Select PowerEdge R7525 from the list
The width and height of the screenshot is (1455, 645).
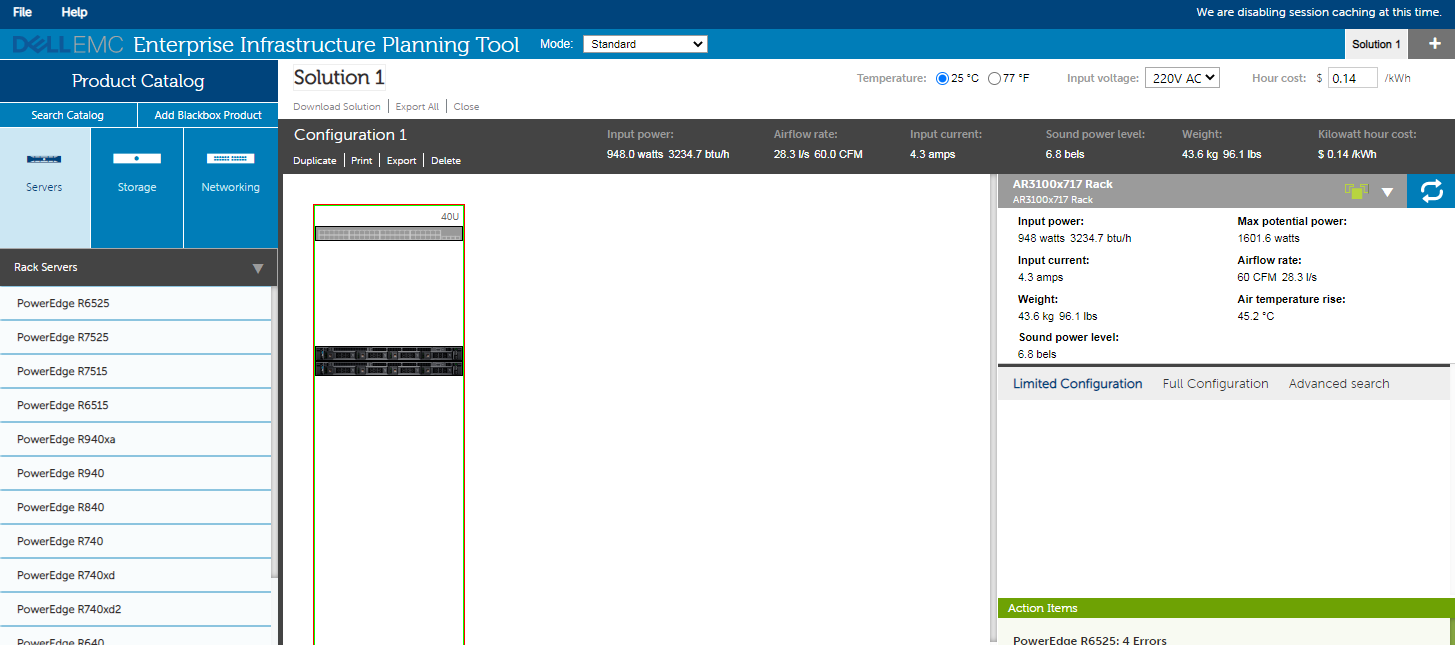pyautogui.click(x=136, y=338)
